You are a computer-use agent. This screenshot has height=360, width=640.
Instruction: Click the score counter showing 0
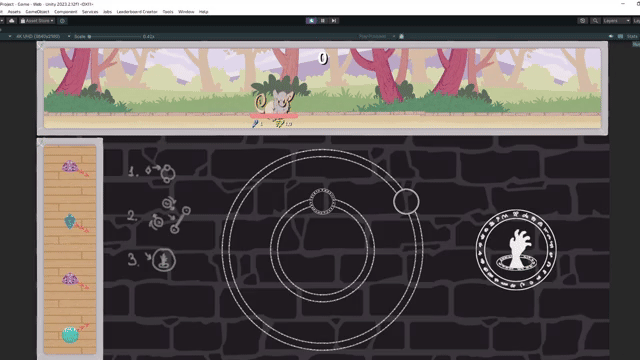tap(323, 58)
